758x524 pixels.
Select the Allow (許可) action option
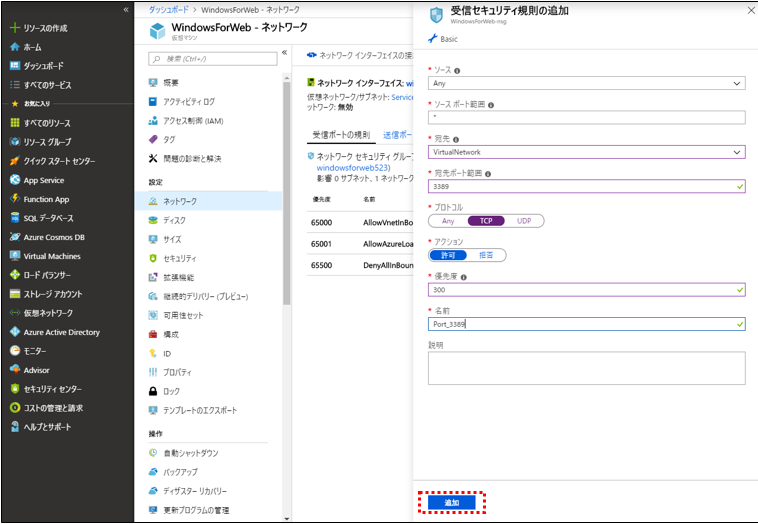coord(448,255)
